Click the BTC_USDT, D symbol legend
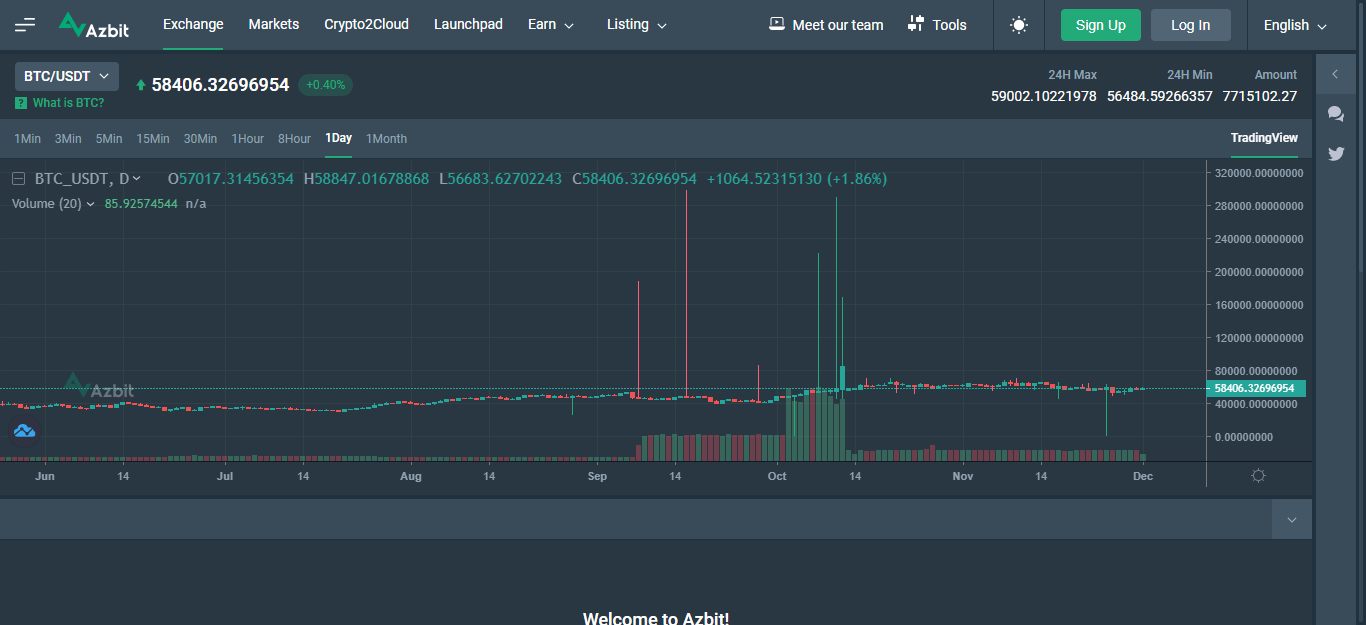 82,179
